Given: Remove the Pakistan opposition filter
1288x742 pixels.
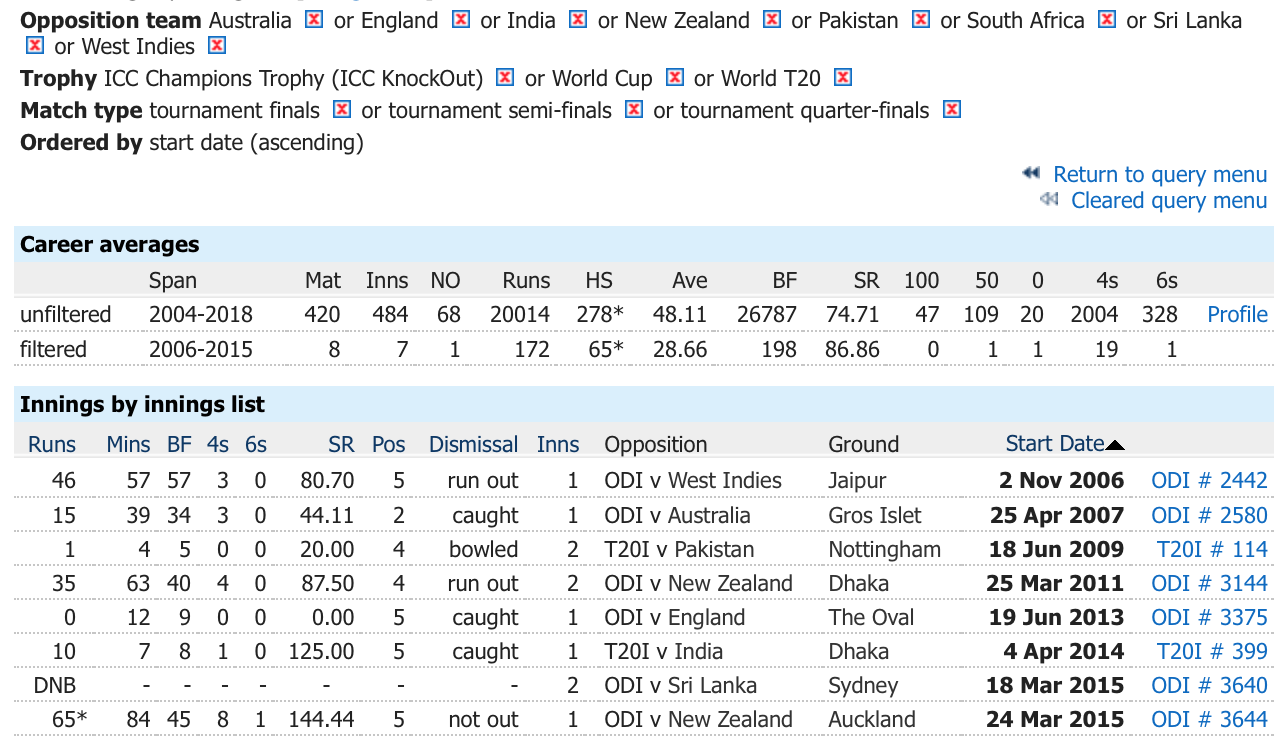Looking at the screenshot, I should pos(921,20).
